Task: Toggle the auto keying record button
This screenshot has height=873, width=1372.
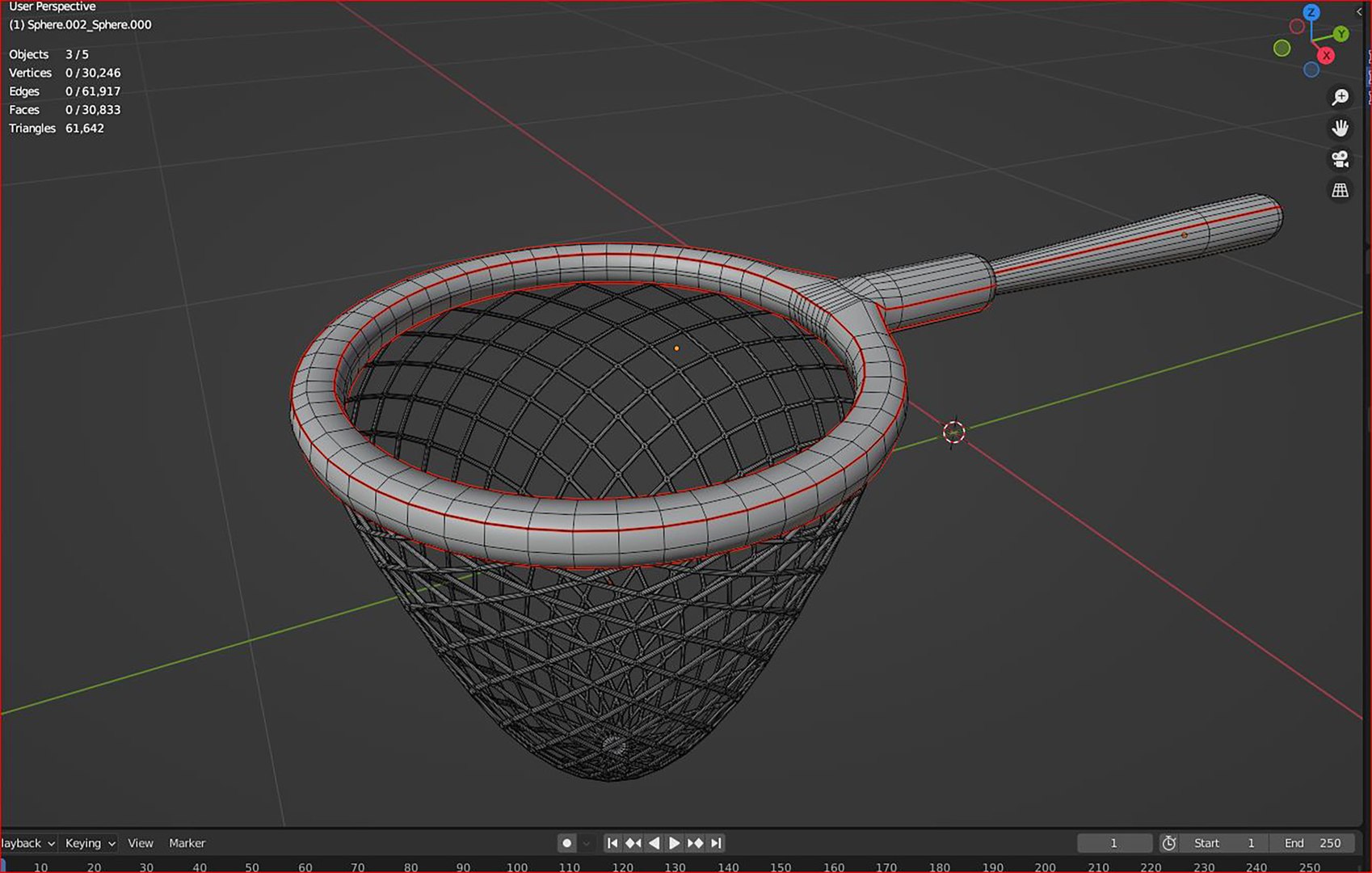Action: pos(567,843)
